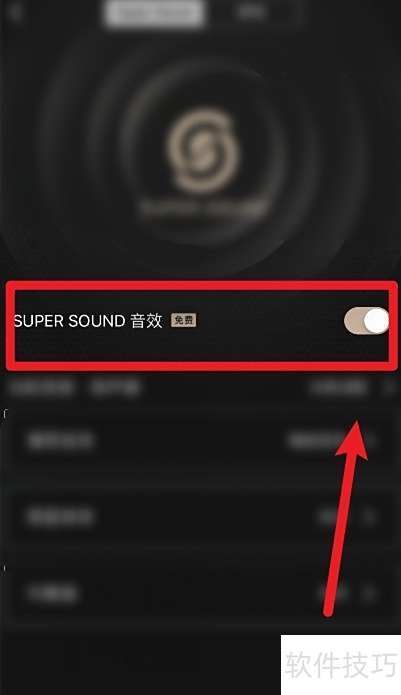Switch to the dim second top tab

252,12
